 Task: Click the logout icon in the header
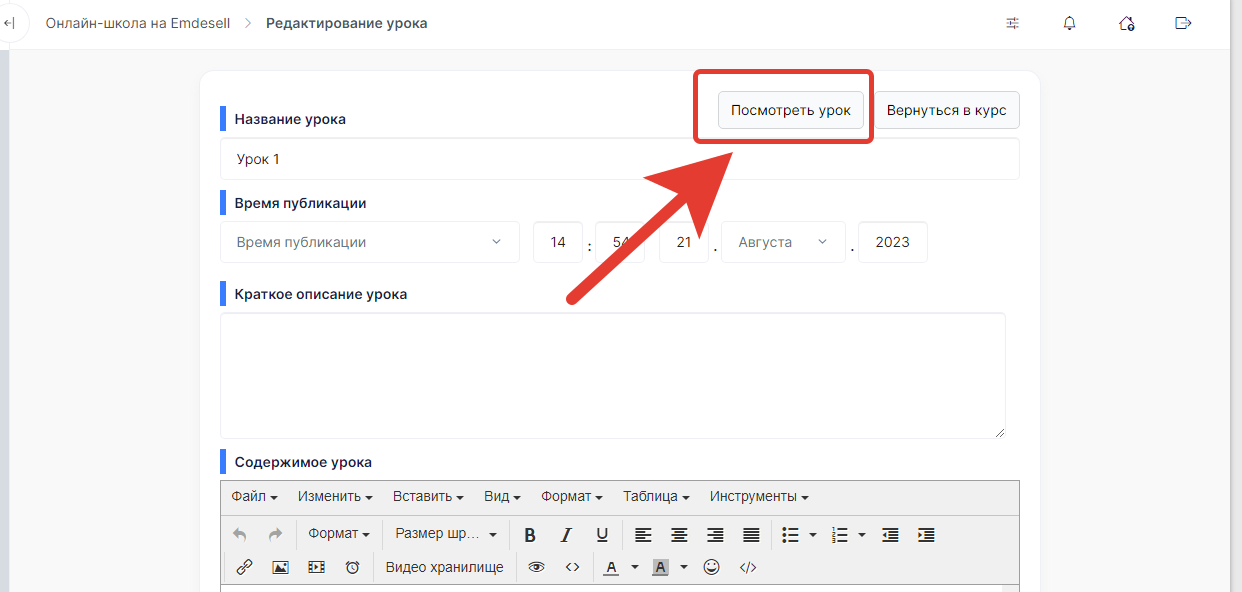[x=1184, y=23]
